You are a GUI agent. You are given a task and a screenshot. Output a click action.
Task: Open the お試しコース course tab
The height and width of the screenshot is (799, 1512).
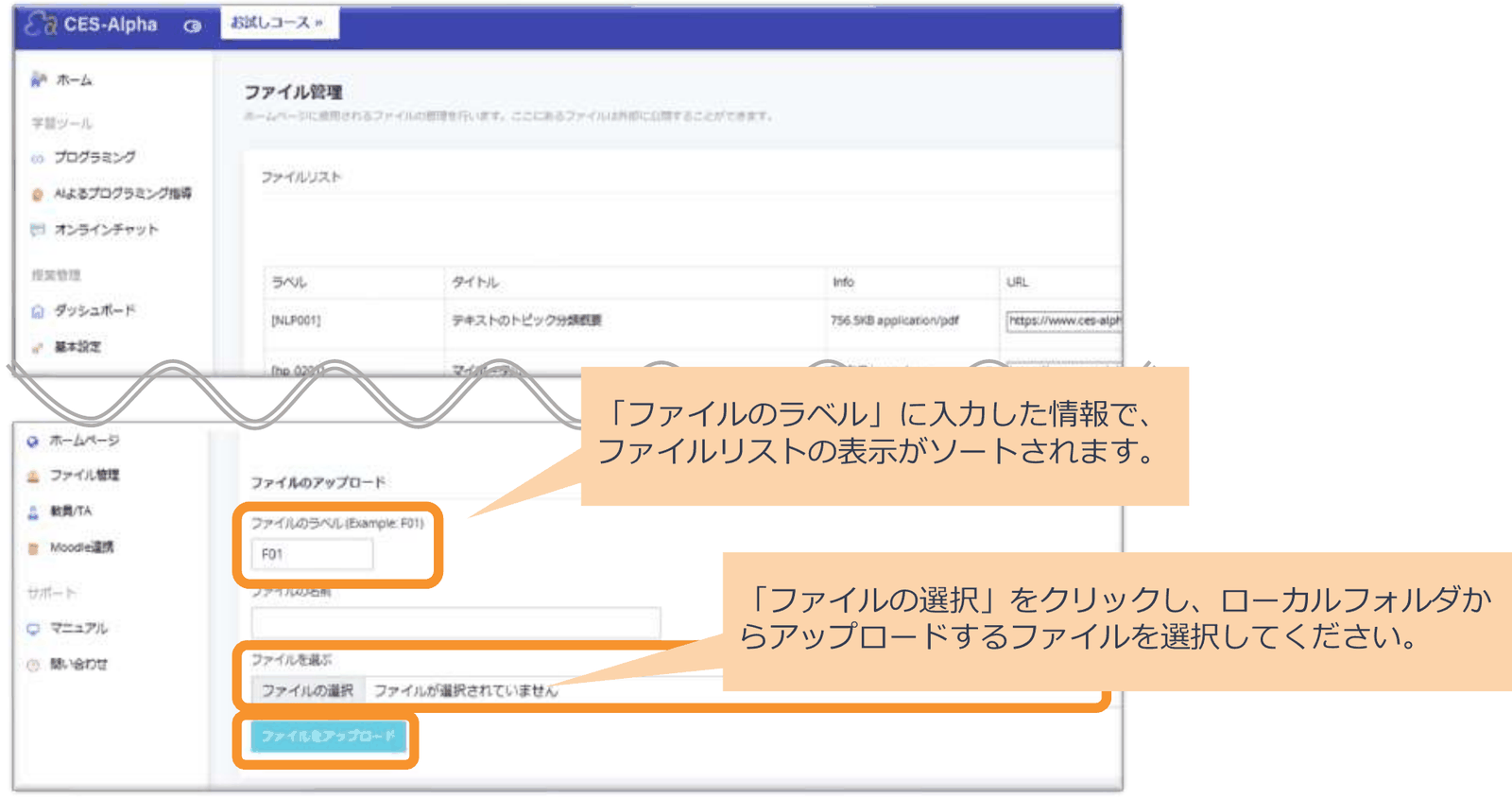coord(280,23)
